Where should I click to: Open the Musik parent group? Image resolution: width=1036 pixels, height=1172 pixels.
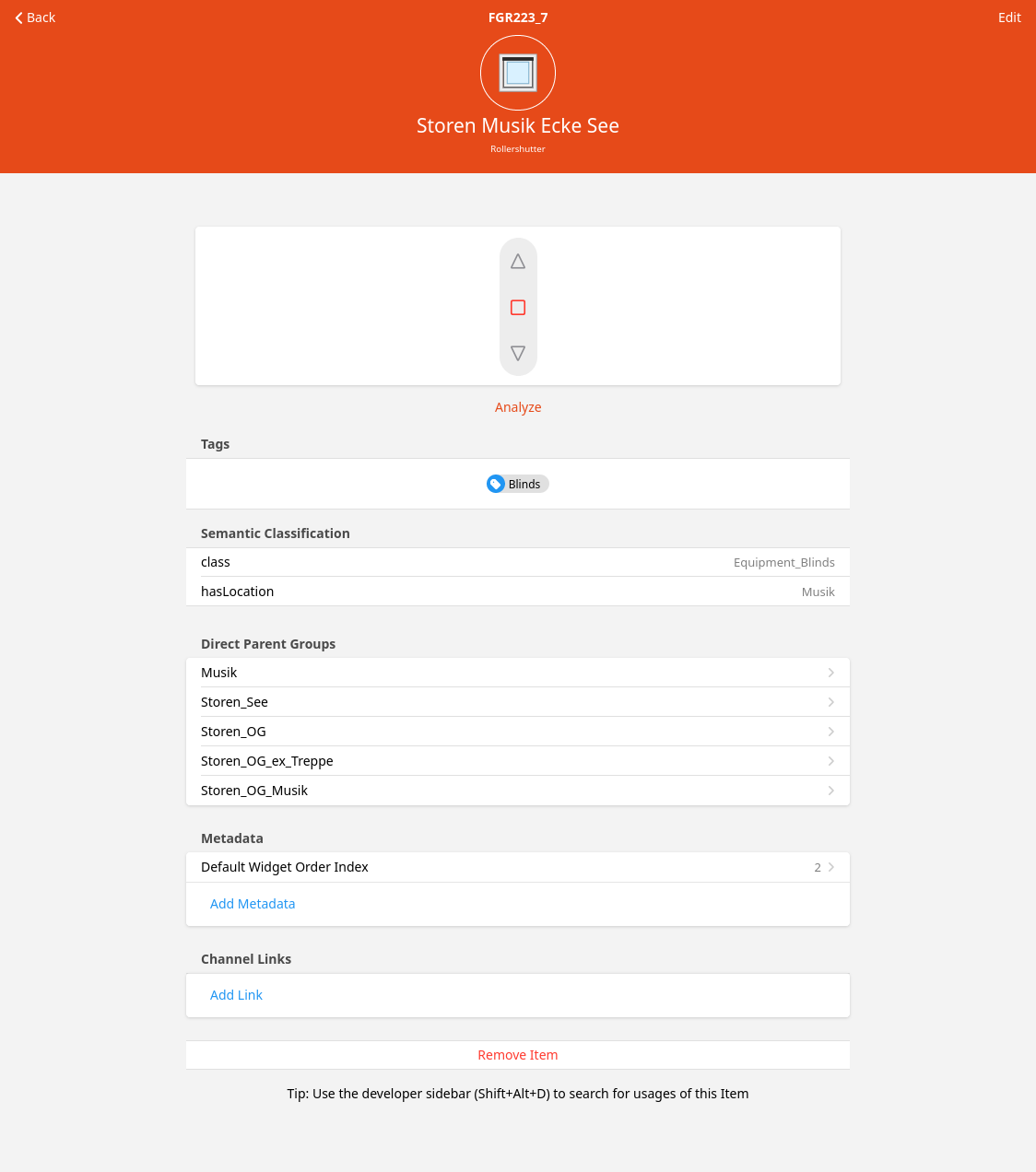click(518, 673)
